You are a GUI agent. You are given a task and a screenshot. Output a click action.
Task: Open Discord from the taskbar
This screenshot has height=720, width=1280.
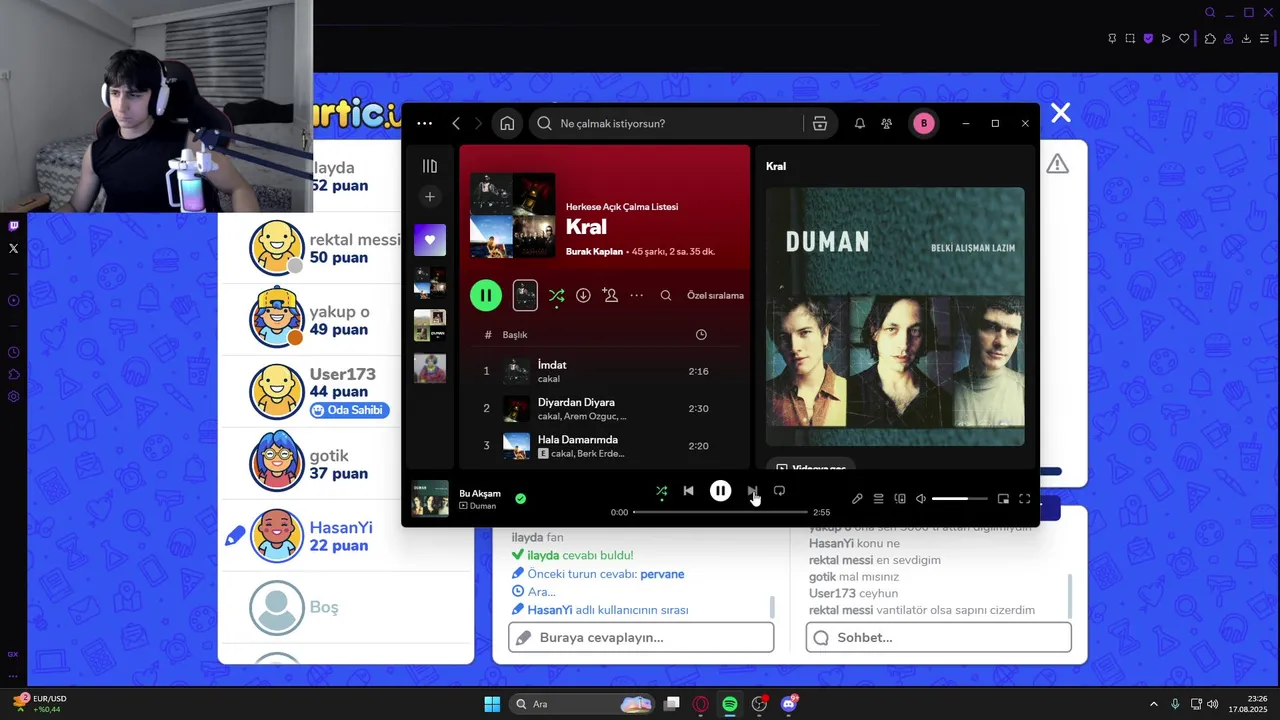[x=789, y=704]
